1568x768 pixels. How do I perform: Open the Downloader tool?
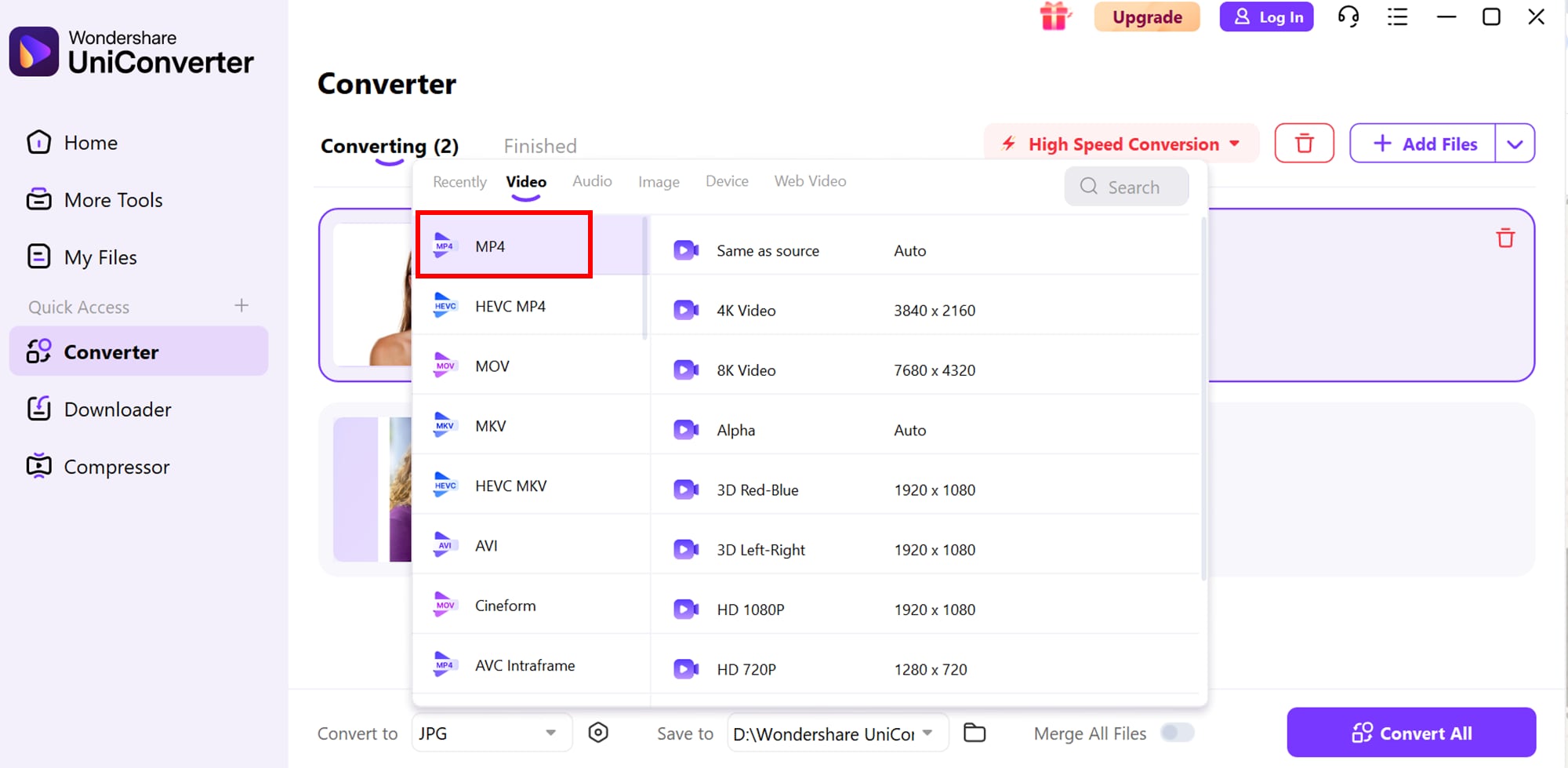(x=139, y=409)
